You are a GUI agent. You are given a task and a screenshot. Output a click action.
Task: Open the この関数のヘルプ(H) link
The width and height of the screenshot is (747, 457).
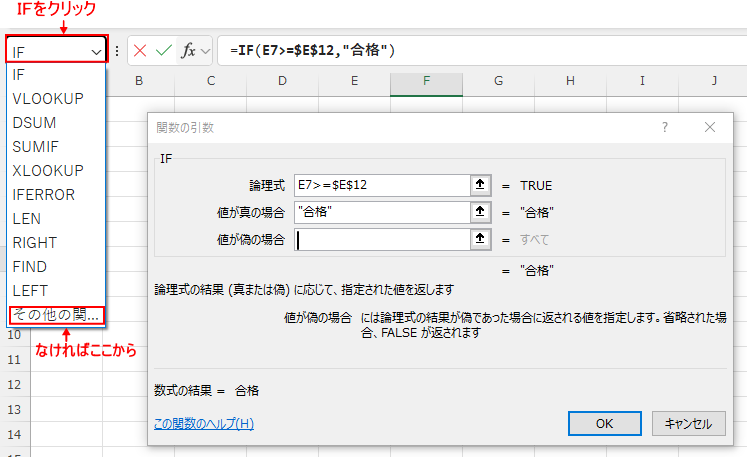(204, 423)
